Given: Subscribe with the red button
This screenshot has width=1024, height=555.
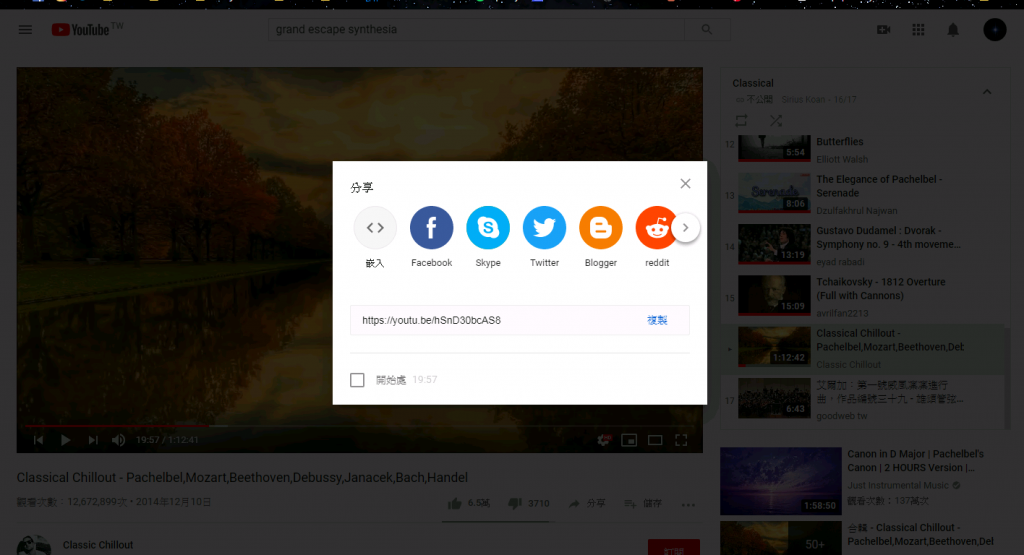Looking at the screenshot, I should 674,548.
